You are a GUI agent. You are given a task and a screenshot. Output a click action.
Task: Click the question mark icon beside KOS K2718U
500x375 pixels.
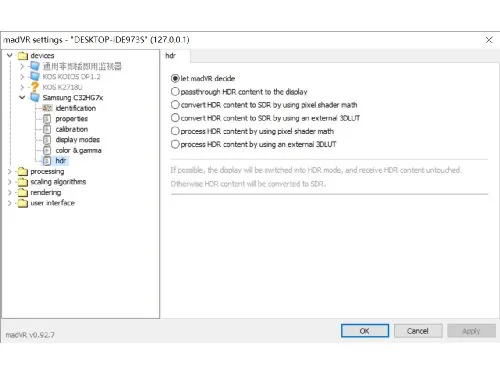click(x=35, y=87)
